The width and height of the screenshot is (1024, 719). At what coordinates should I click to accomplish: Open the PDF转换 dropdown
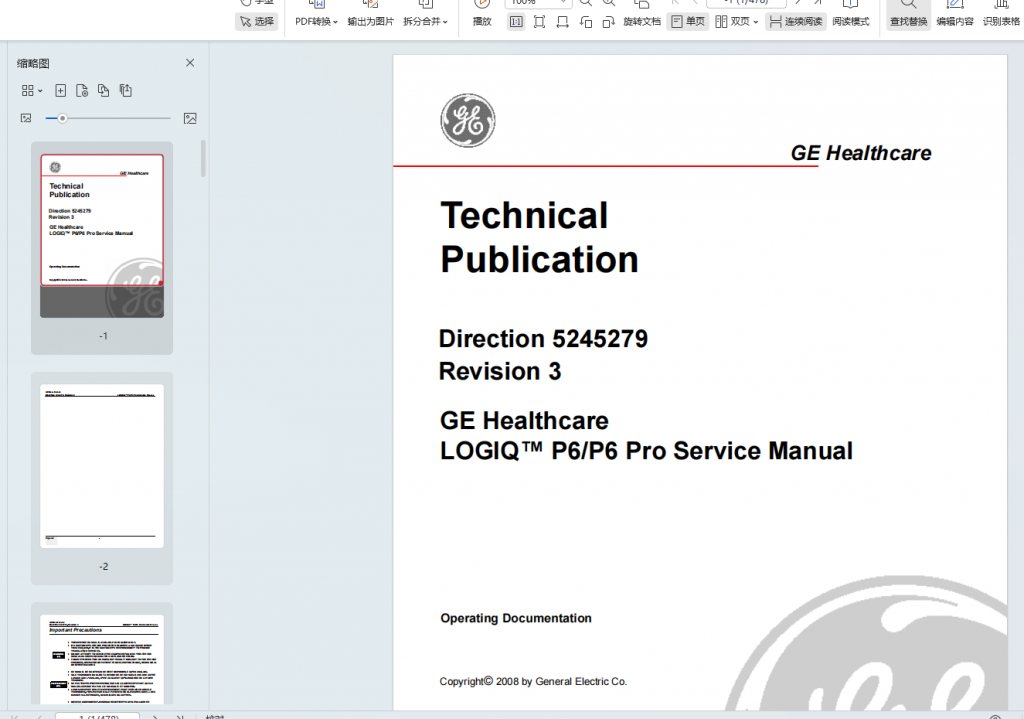tap(316, 22)
